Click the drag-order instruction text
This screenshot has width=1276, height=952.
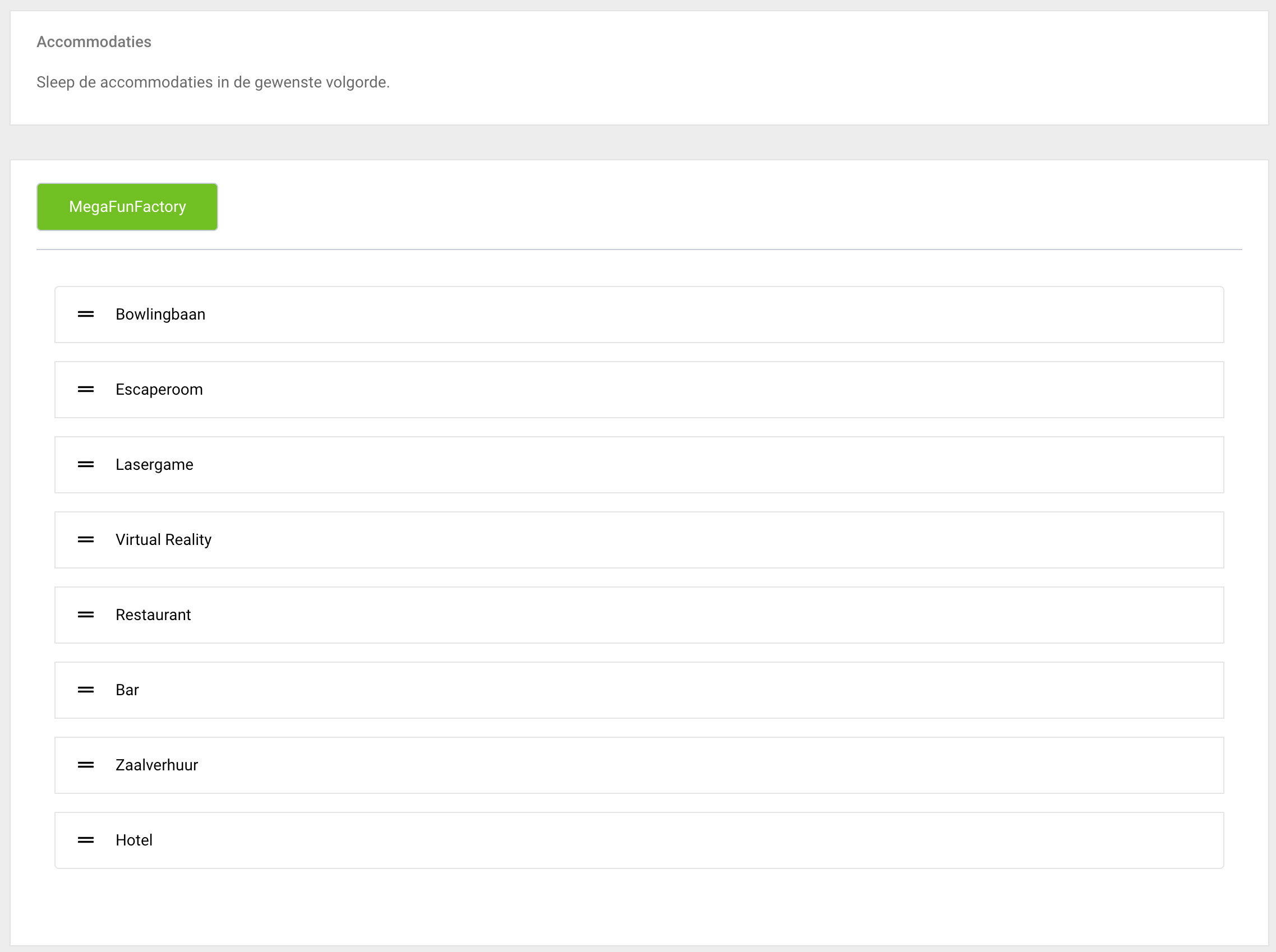click(x=213, y=82)
